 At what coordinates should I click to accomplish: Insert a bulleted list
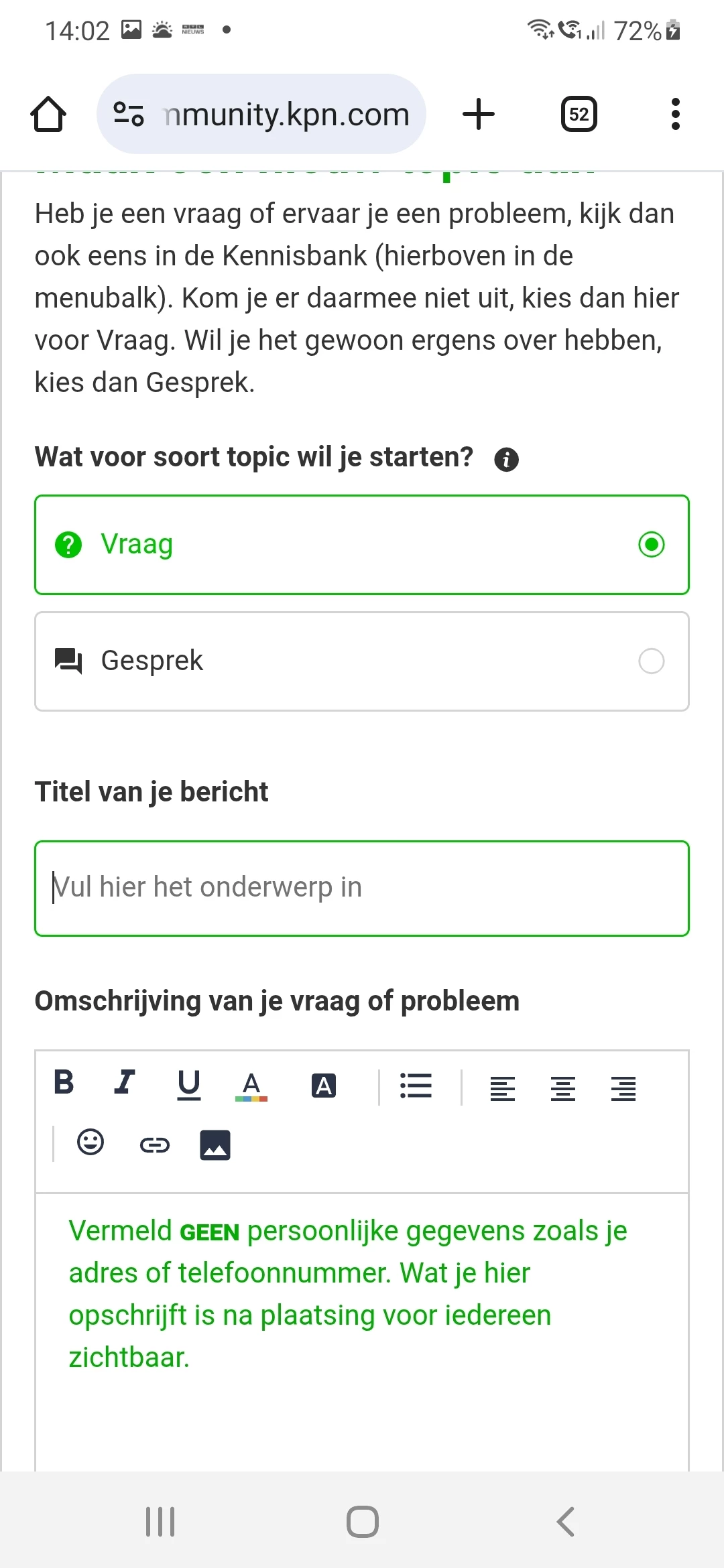(x=416, y=1086)
